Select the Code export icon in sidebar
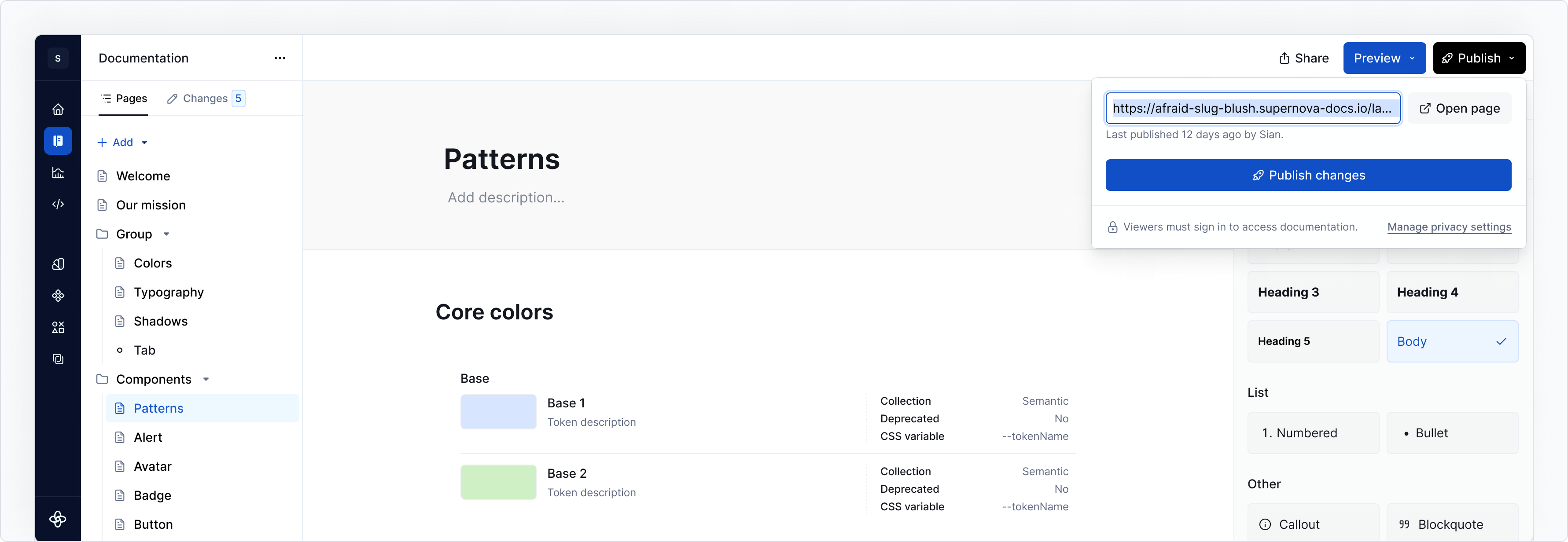 (58, 205)
